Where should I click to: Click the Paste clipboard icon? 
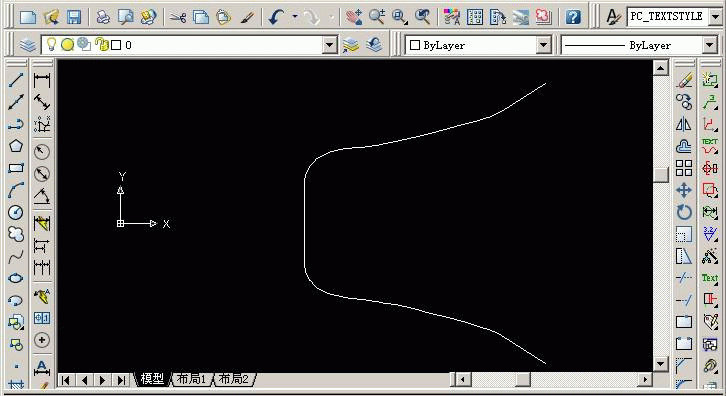coord(223,17)
